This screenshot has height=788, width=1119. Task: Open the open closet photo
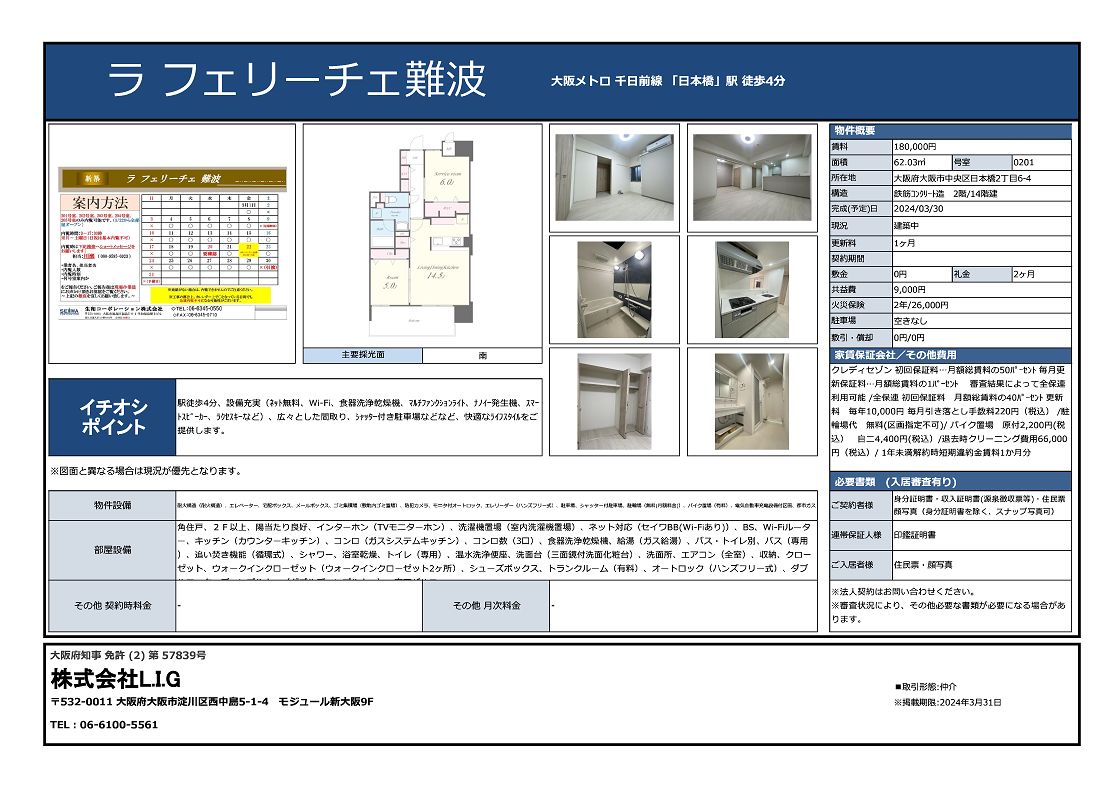click(614, 402)
